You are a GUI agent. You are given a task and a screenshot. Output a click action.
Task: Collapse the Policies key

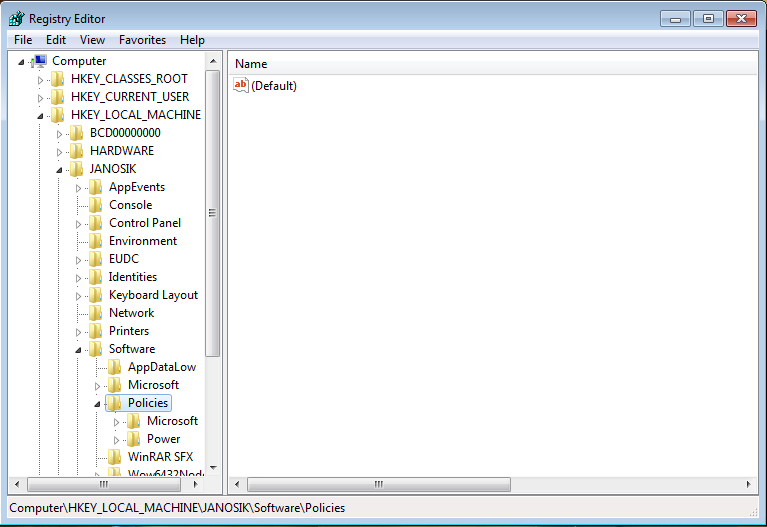tap(98, 404)
